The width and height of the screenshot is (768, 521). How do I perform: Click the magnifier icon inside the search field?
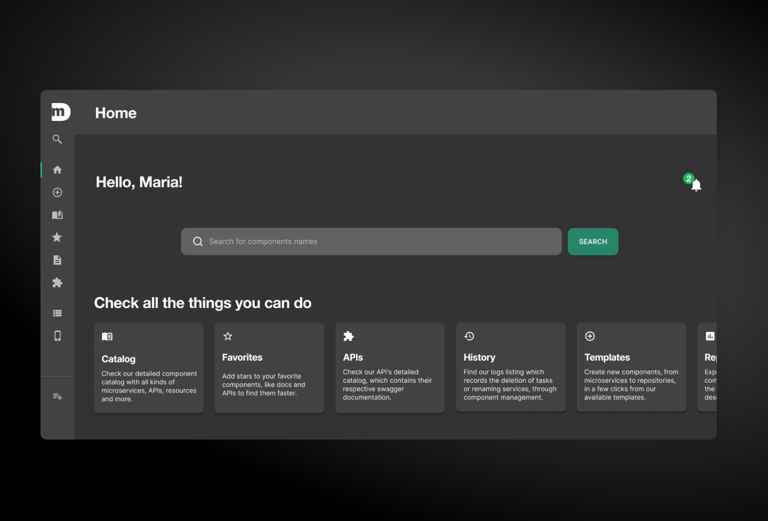click(x=197, y=241)
